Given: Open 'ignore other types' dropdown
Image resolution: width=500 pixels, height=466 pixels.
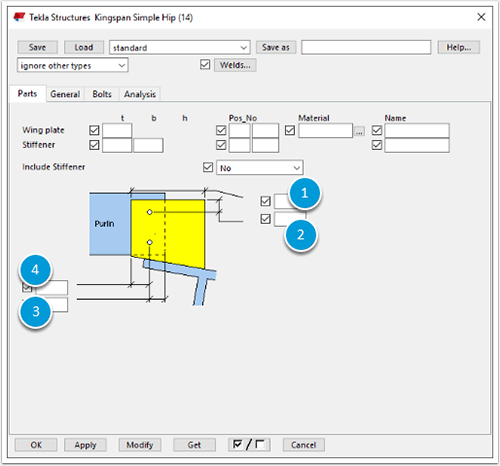Looking at the screenshot, I should [x=73, y=65].
